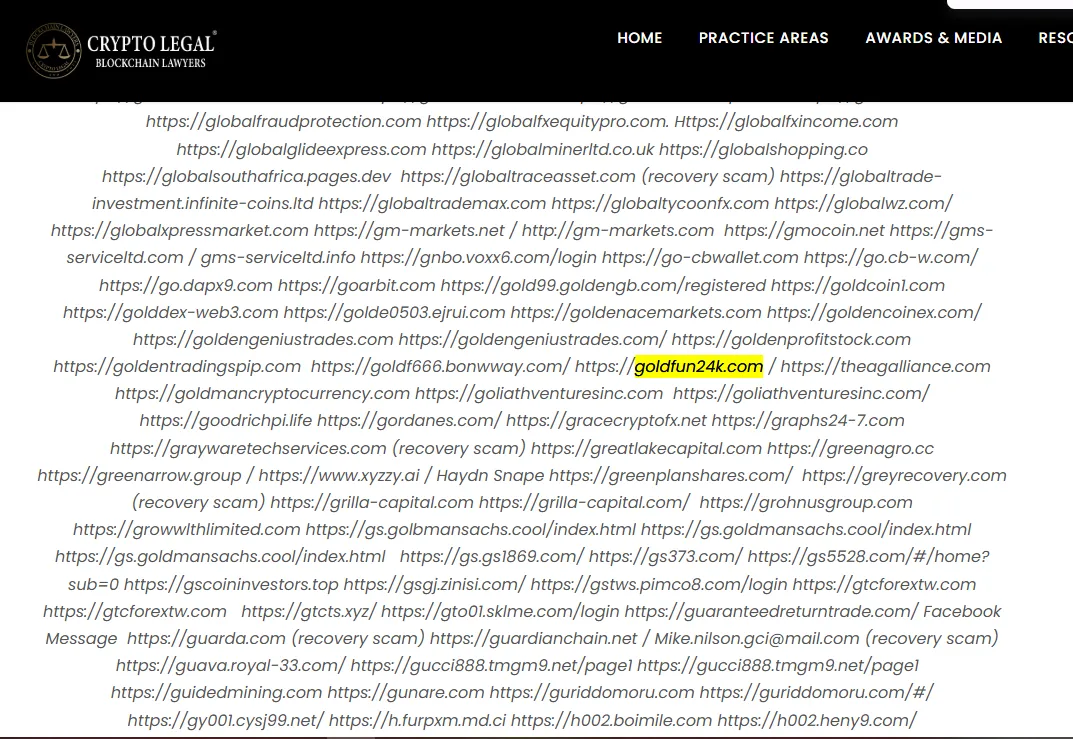Select https://goldenprofitstock.com text
1073x739 pixels.
[790, 339]
